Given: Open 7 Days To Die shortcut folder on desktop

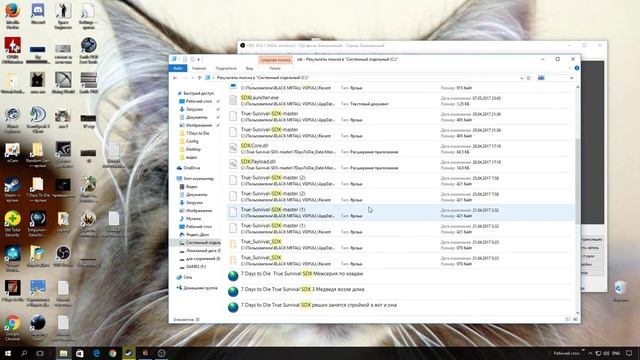Looking at the screenshot, I should (38, 189).
